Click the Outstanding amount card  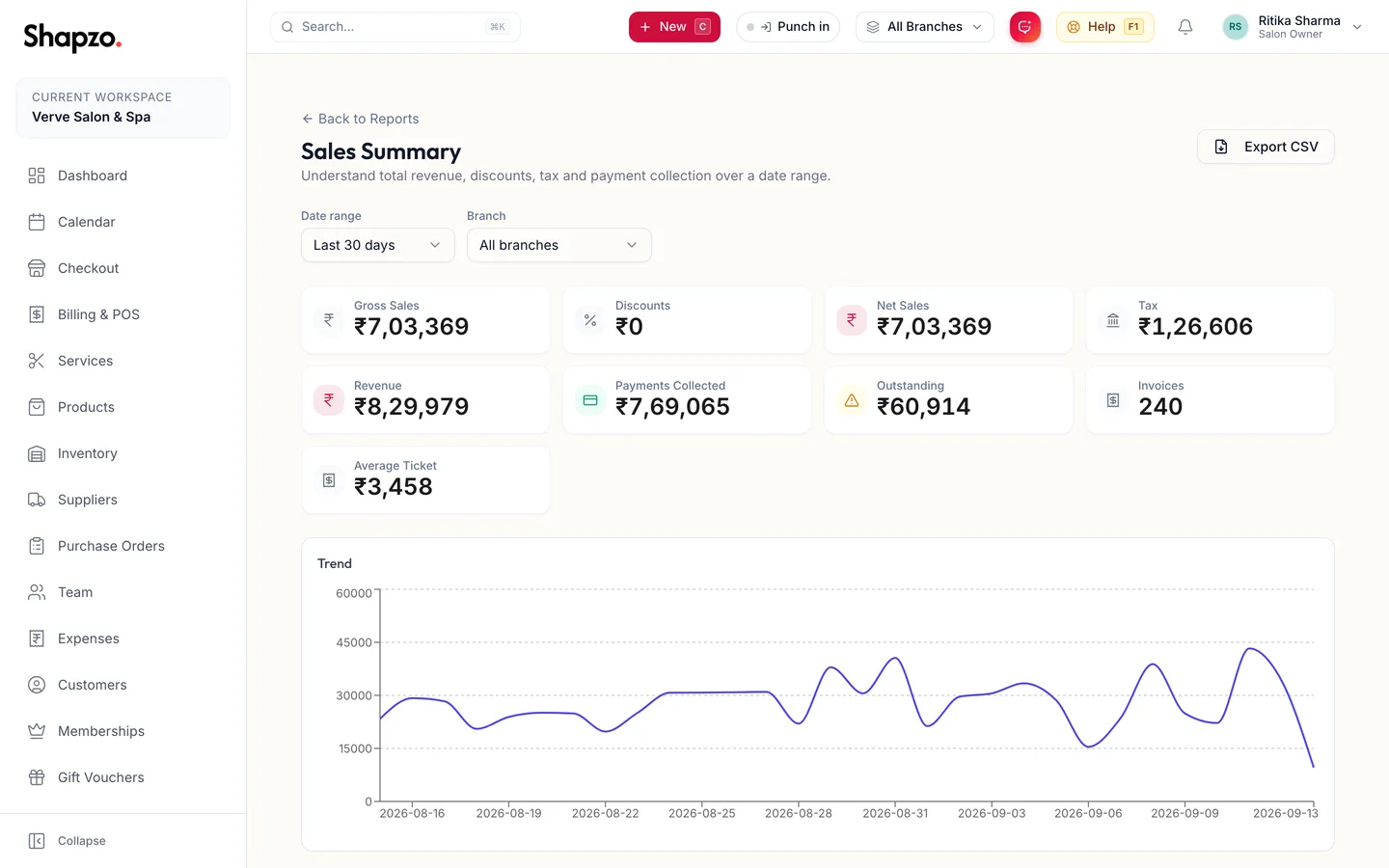tap(948, 400)
